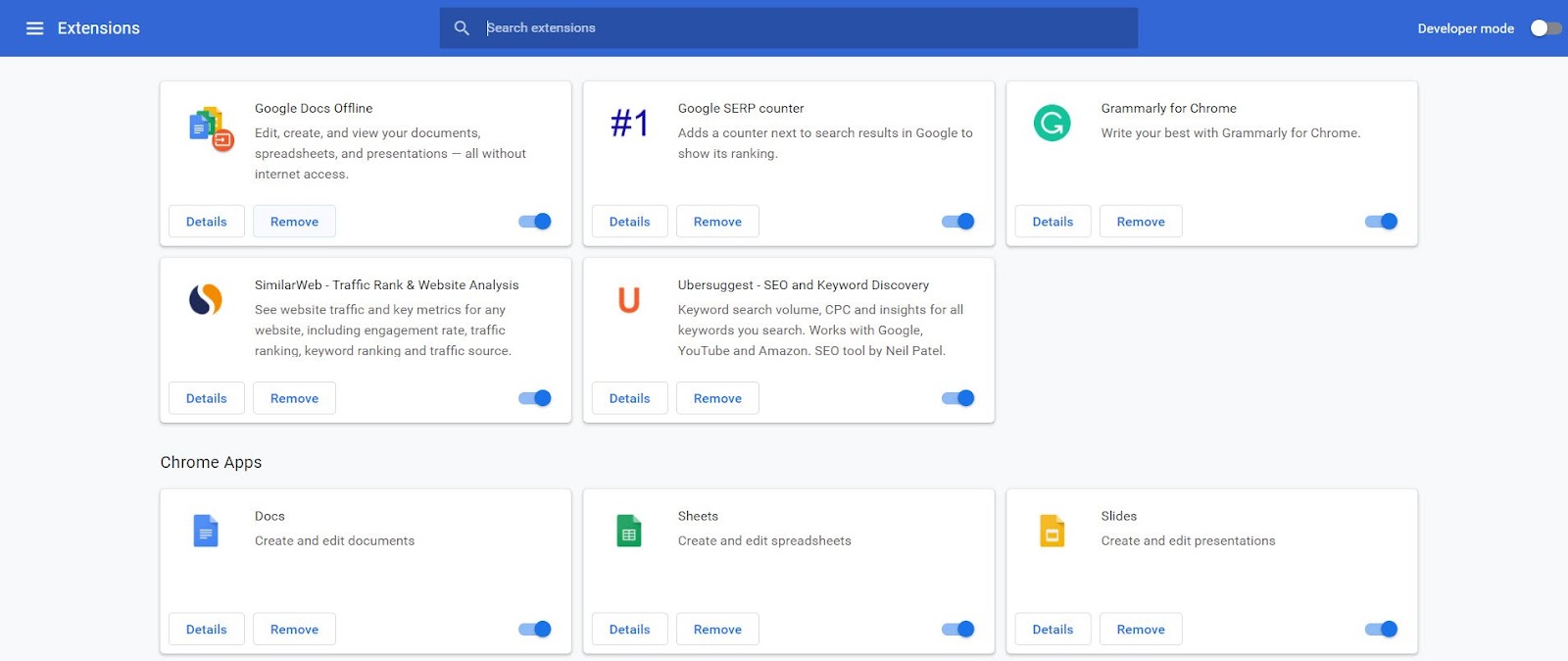Remove the Slides Chrome app

(1141, 630)
